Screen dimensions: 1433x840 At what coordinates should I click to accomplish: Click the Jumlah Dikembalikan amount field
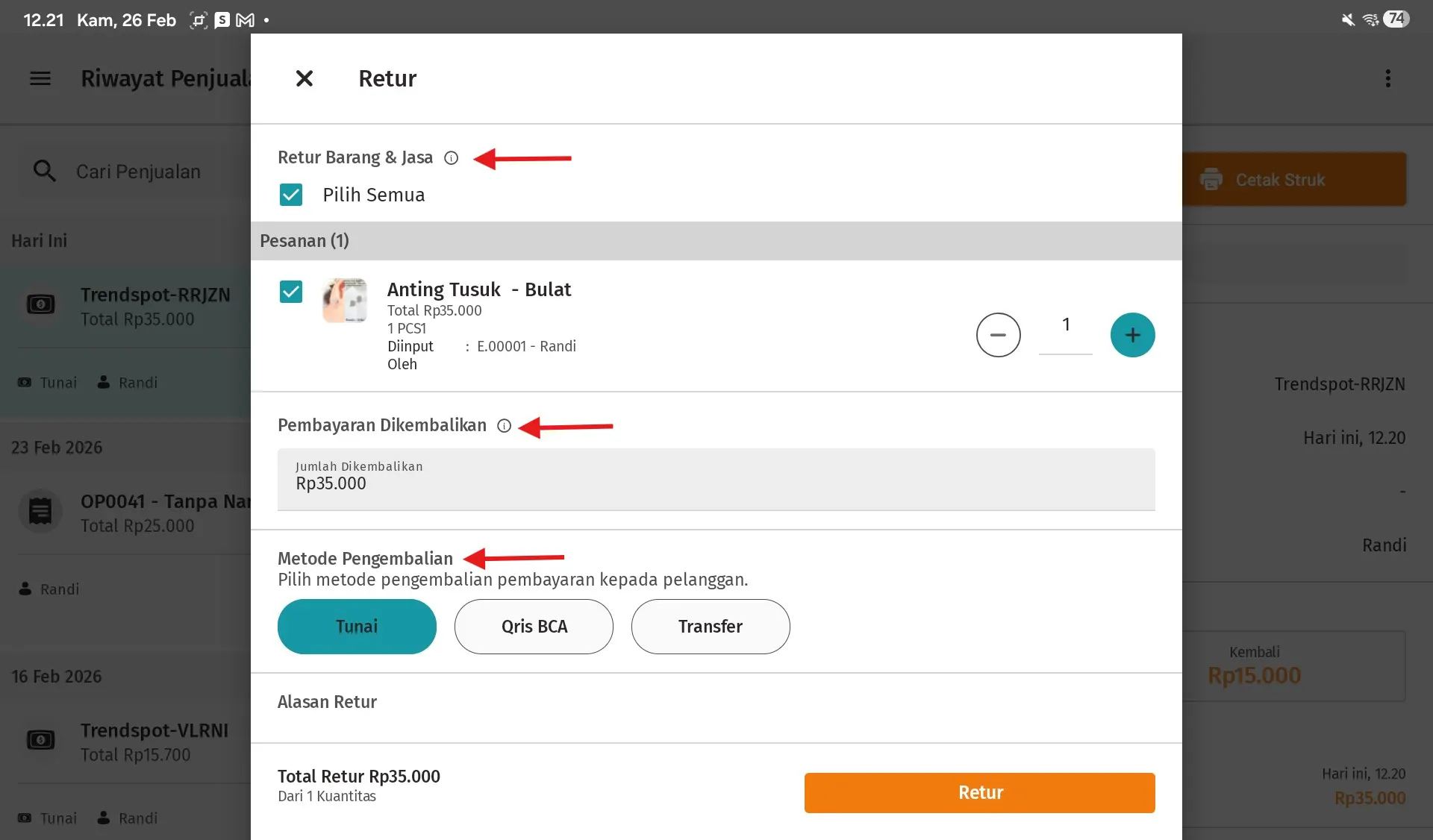[x=716, y=480]
